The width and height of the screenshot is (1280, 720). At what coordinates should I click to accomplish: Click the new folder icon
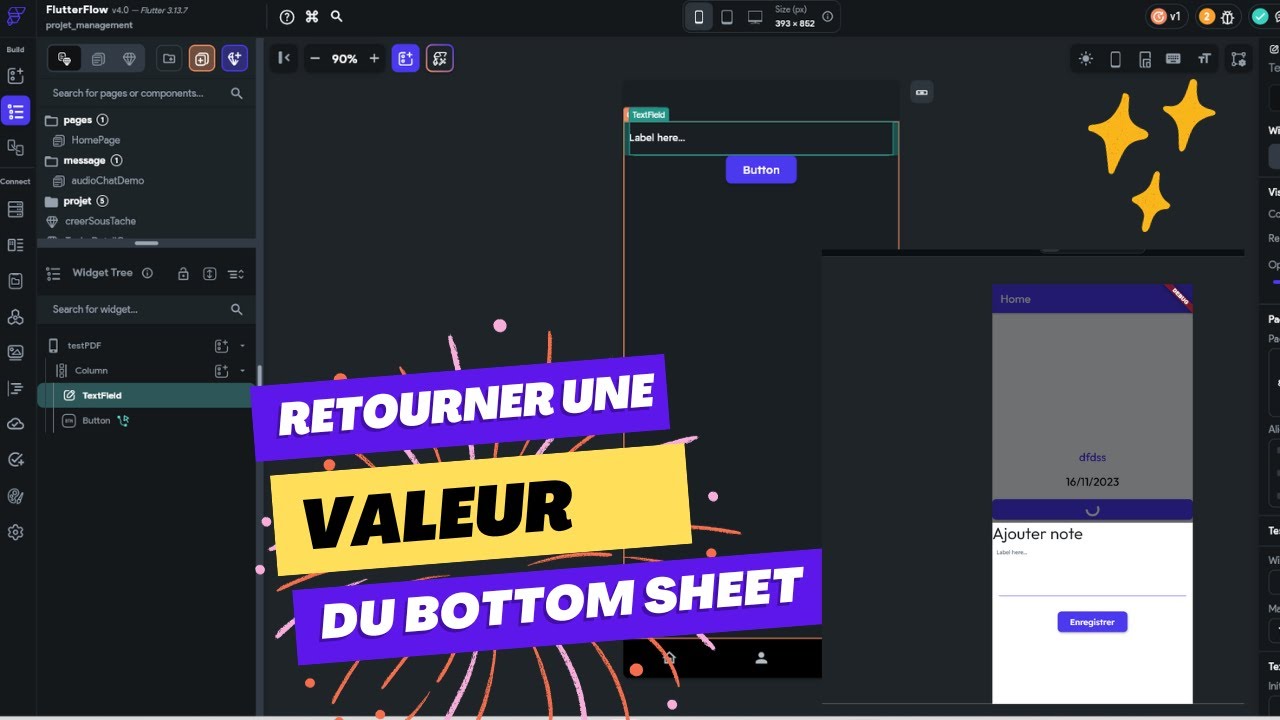coord(169,59)
